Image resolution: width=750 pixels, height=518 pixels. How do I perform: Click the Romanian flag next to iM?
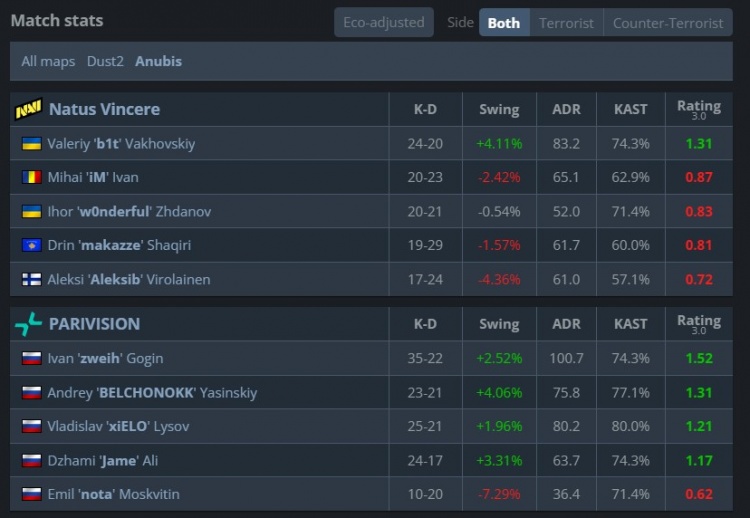click(31, 177)
